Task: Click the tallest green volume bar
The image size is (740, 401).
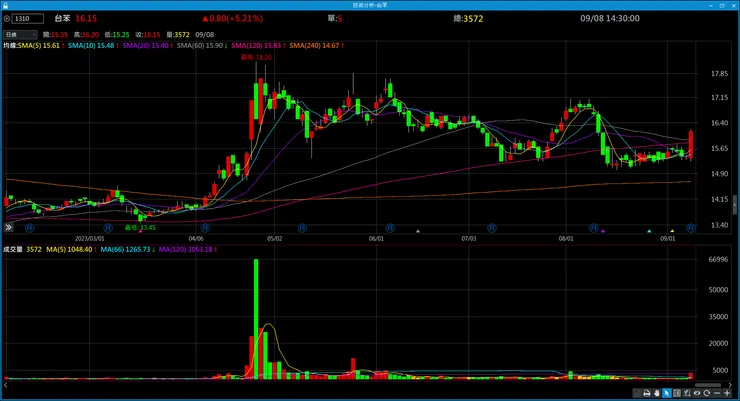Action: [x=256, y=319]
